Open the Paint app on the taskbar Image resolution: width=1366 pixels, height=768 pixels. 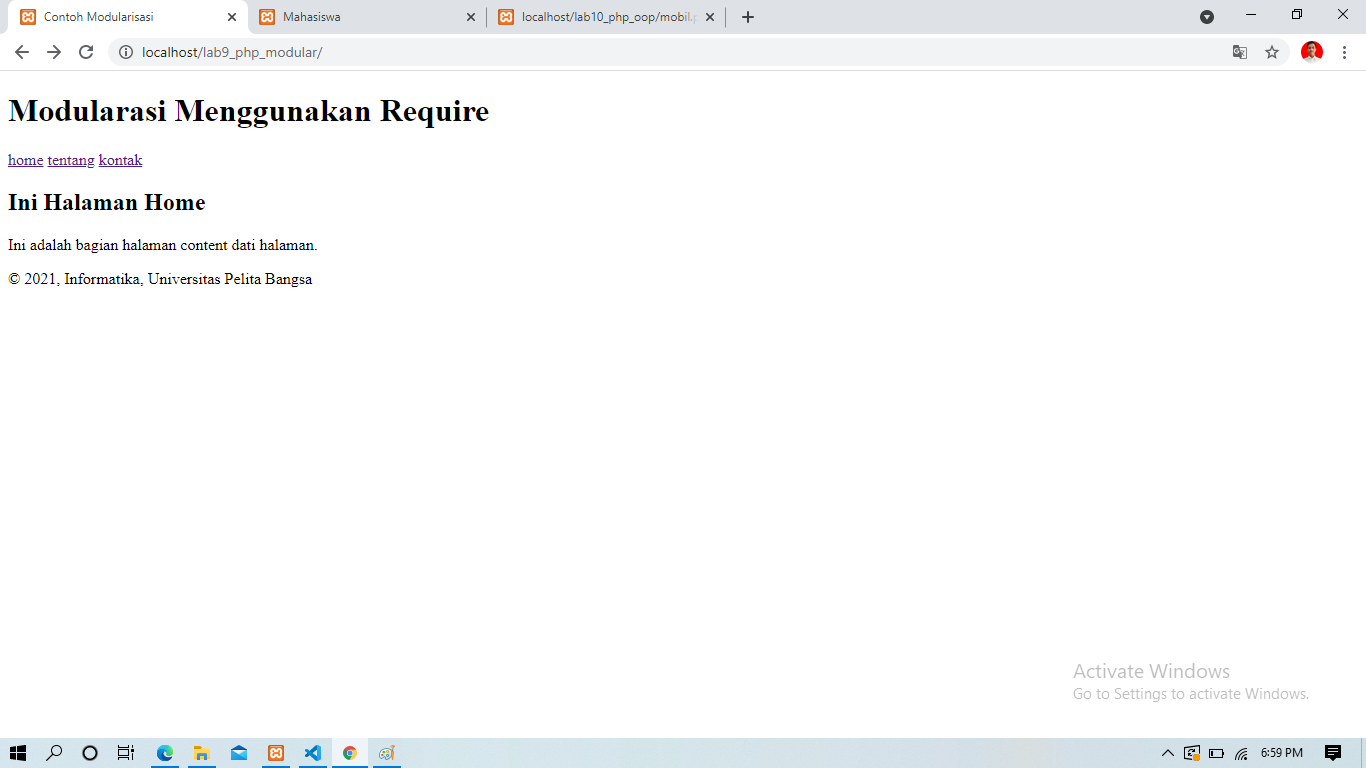tap(387, 753)
